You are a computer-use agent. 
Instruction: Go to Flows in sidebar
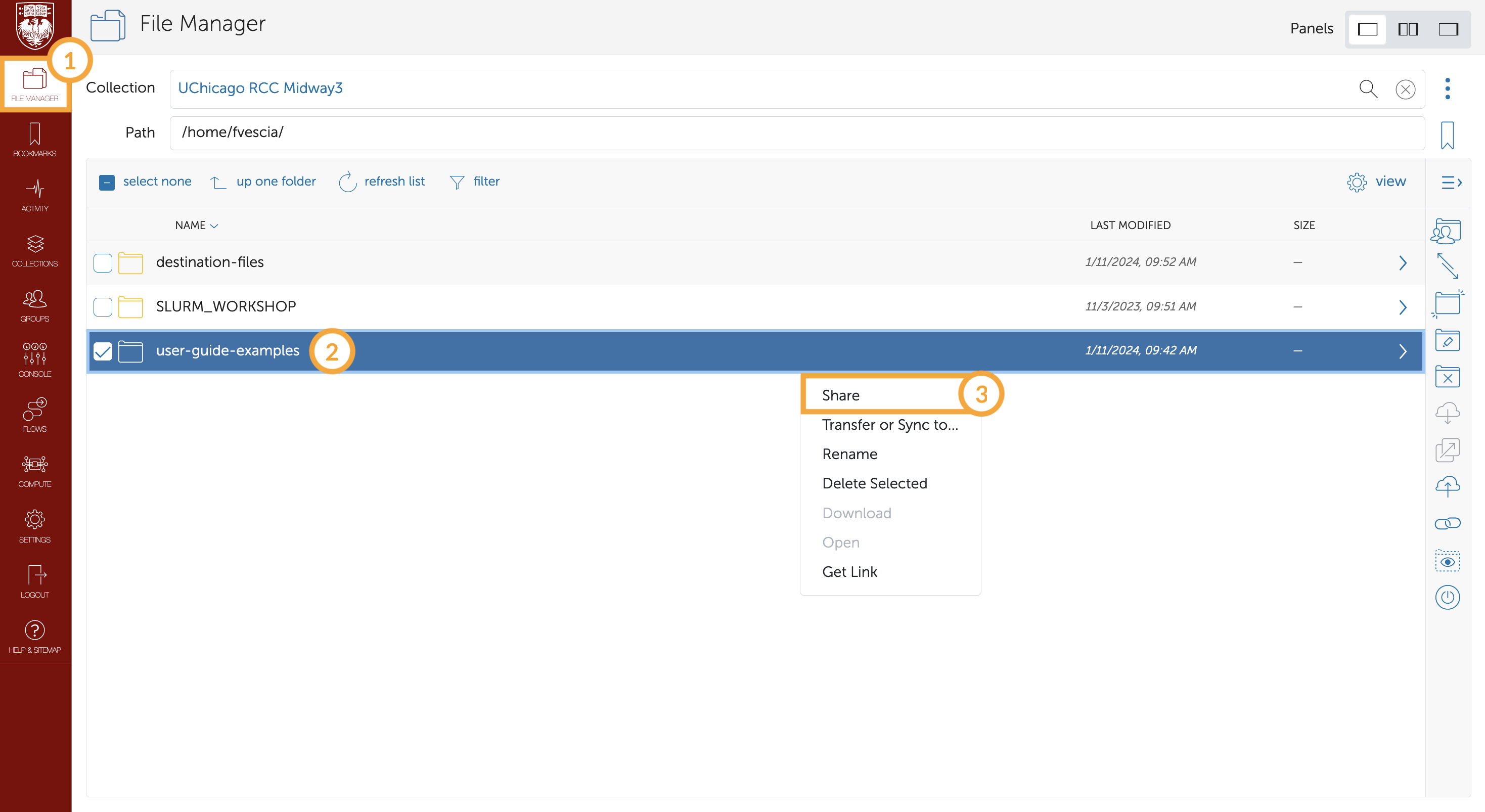click(x=34, y=416)
